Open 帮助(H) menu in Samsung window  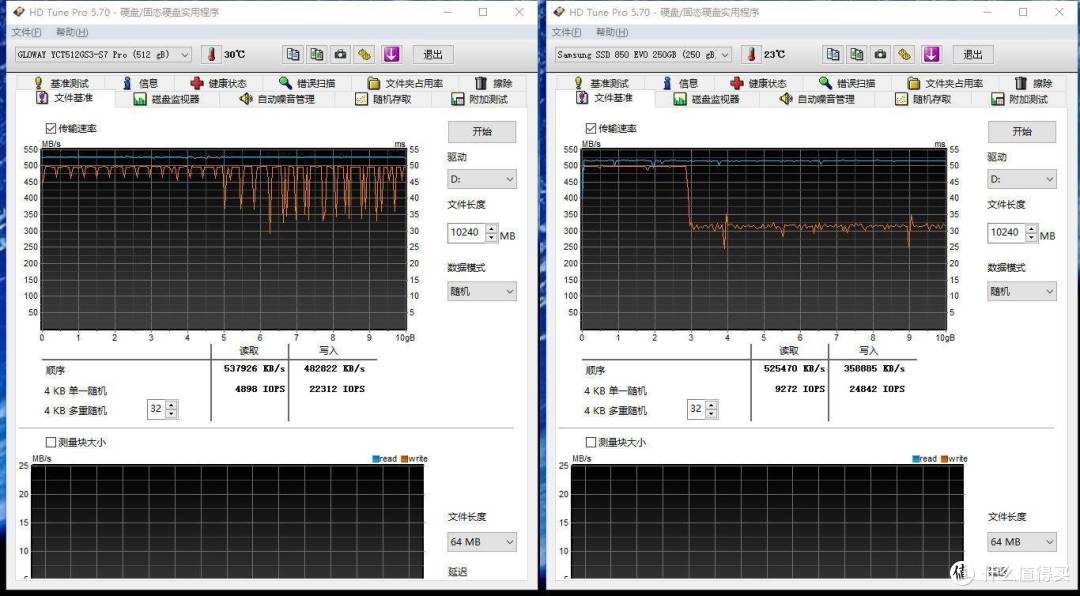point(612,32)
